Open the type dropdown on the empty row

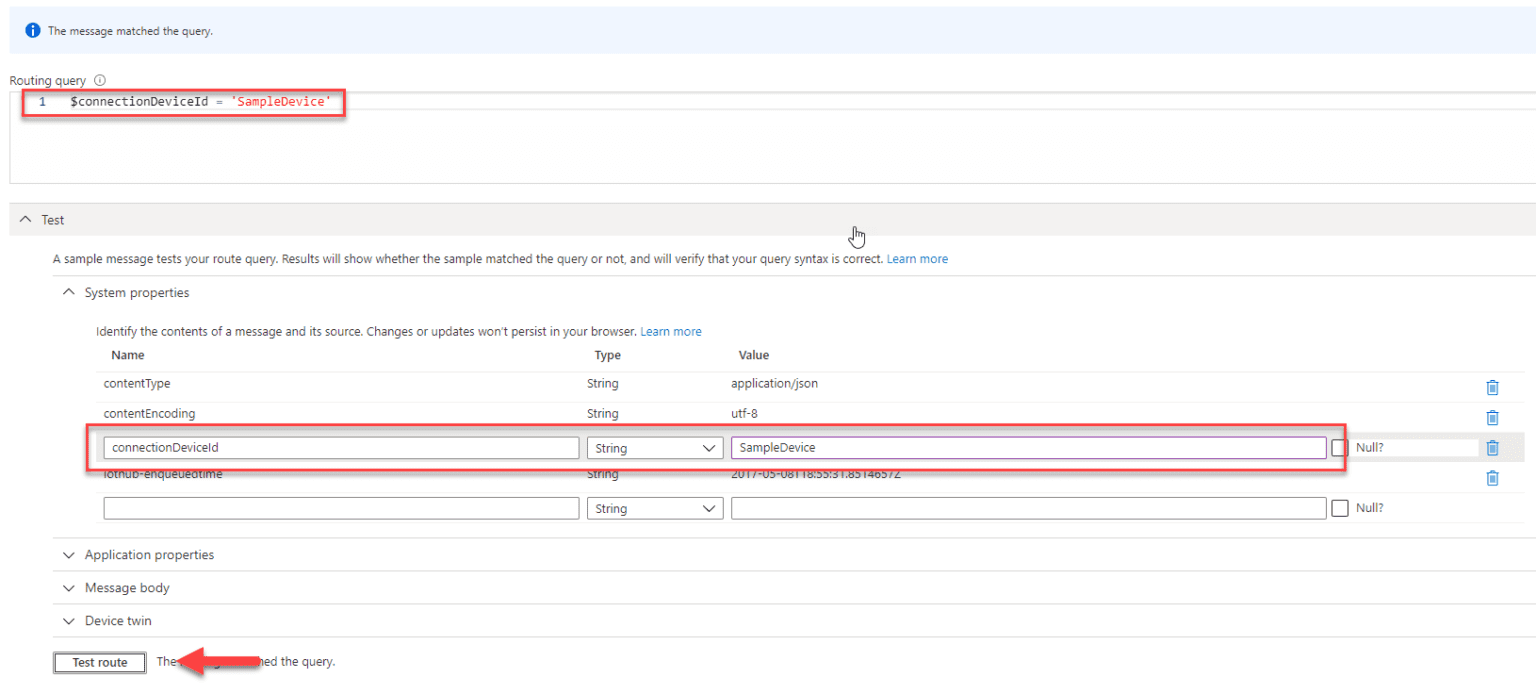click(655, 508)
